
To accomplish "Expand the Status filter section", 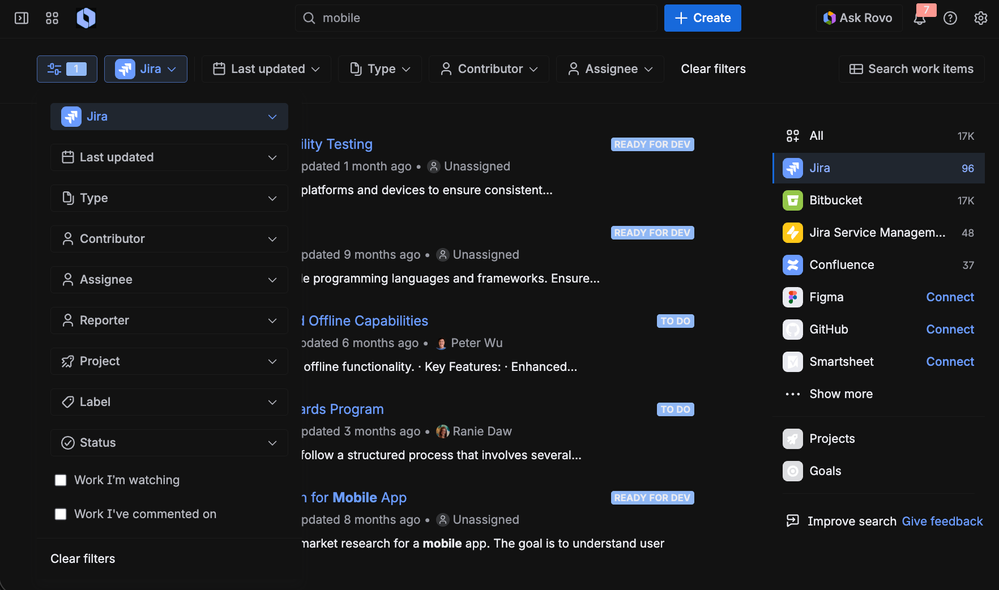I will pos(168,442).
